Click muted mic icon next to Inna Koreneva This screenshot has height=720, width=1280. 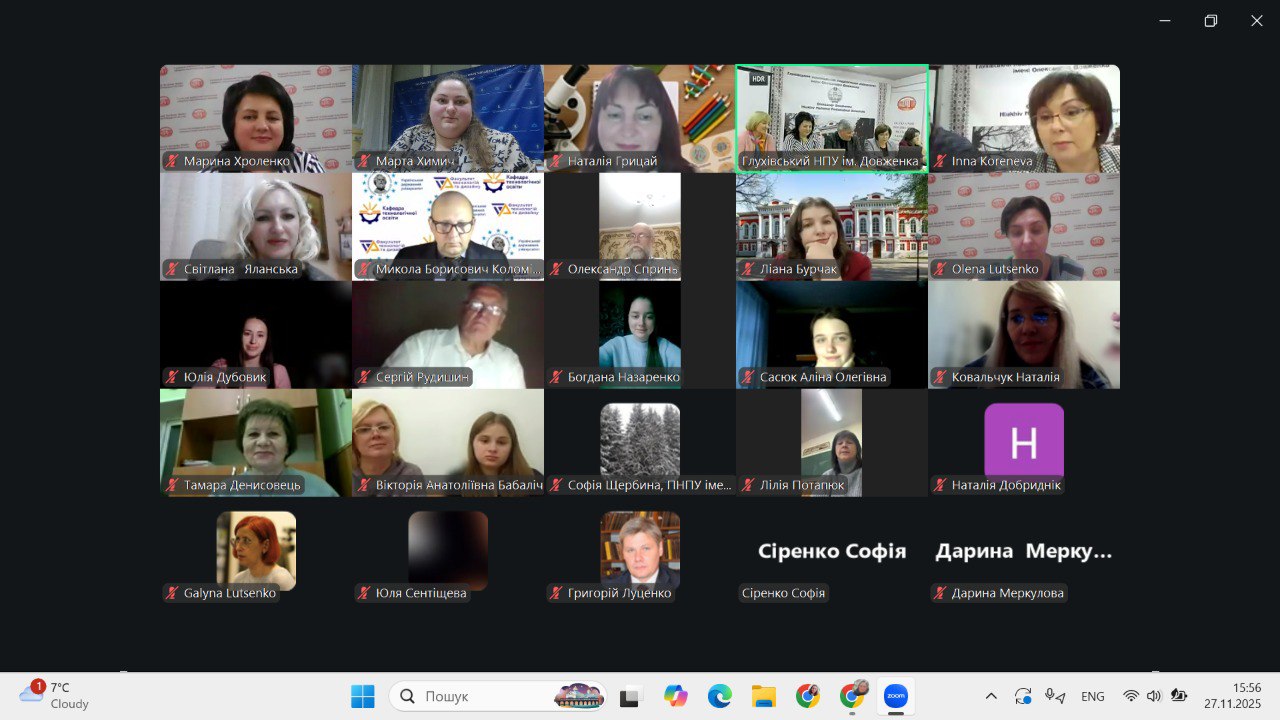point(940,161)
